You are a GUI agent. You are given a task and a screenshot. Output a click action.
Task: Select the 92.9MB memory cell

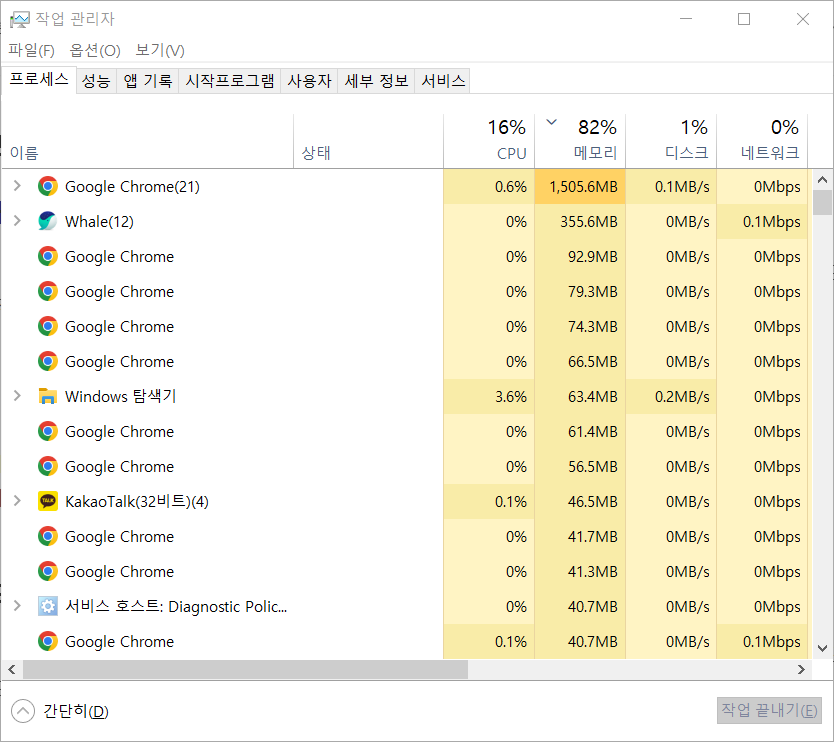(x=580, y=256)
